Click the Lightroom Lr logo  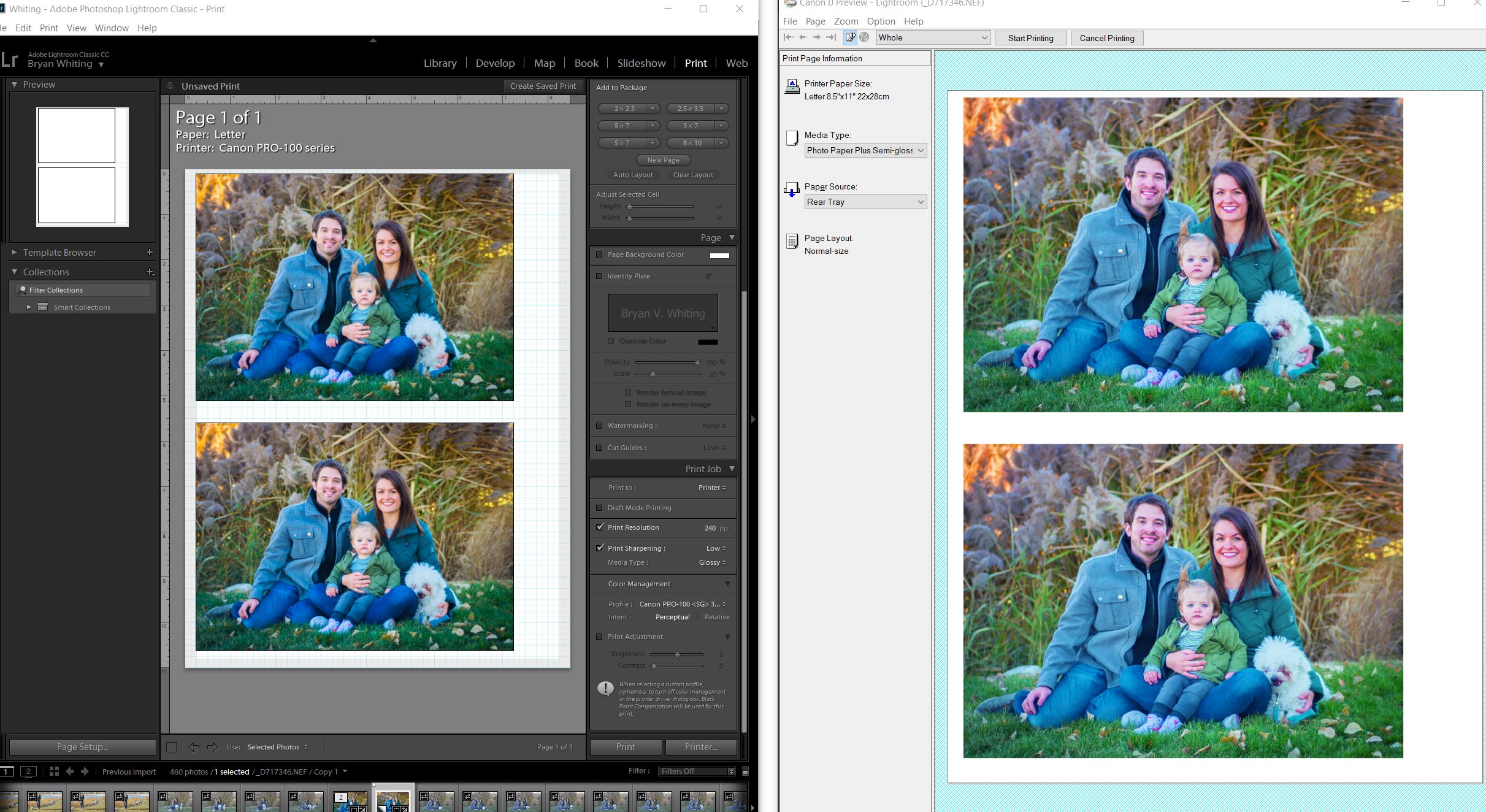[9, 59]
